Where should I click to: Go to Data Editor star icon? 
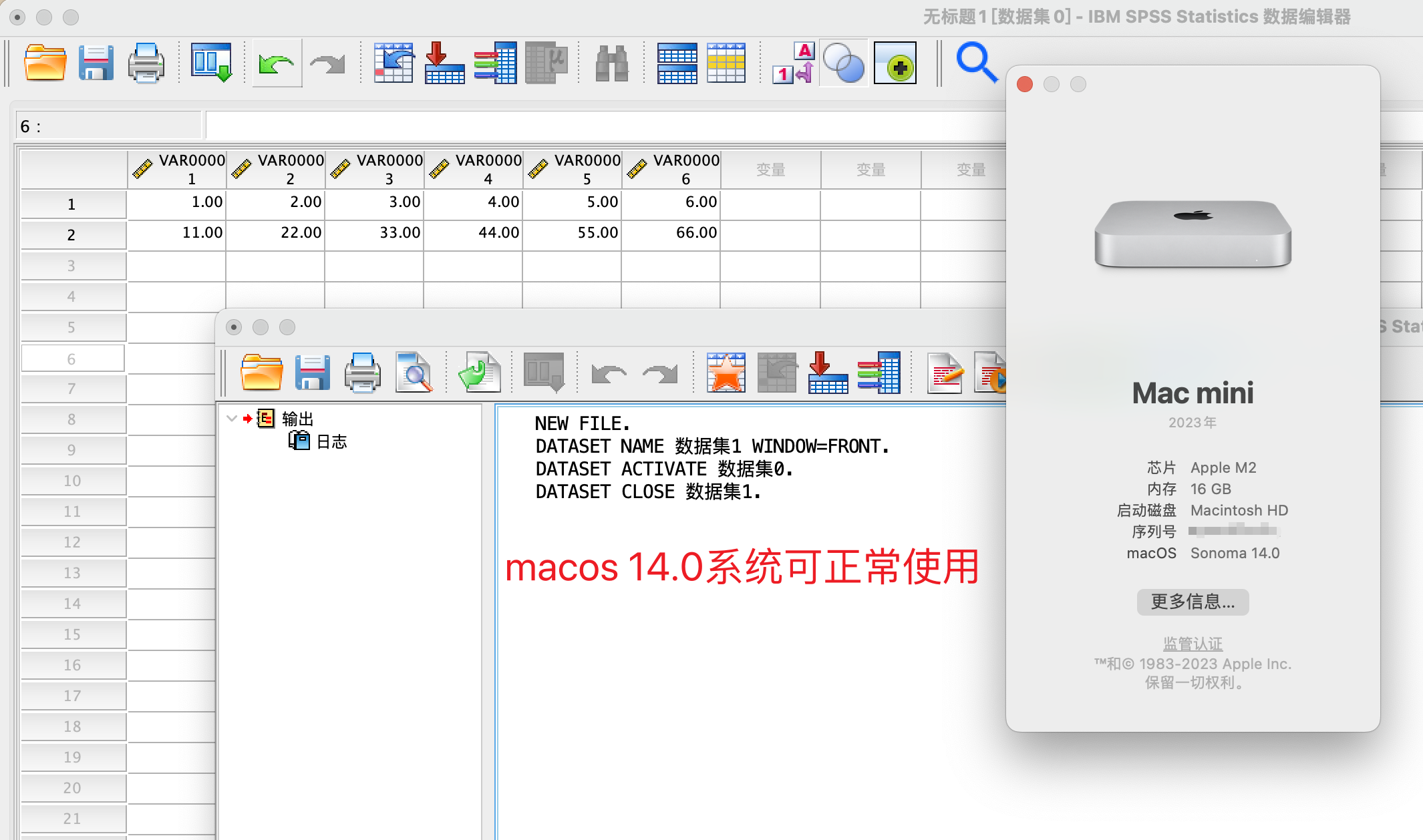pyautogui.click(x=726, y=372)
